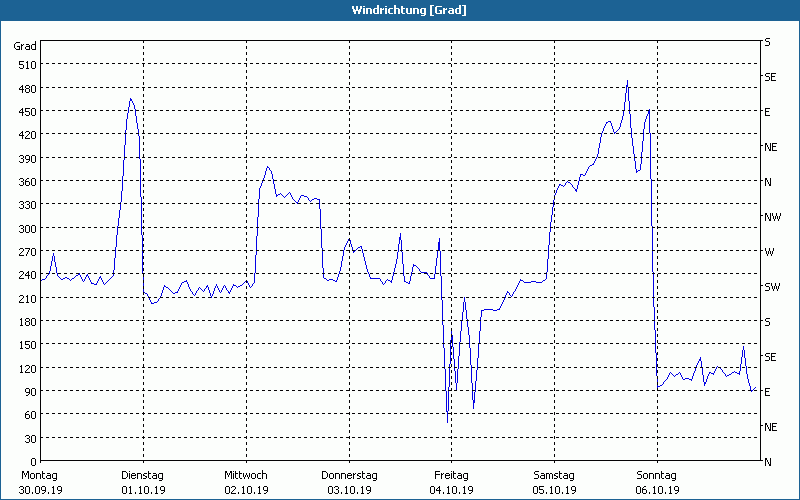800x500 pixels.
Task: Click the Mittwoch day label
Action: coord(246,476)
